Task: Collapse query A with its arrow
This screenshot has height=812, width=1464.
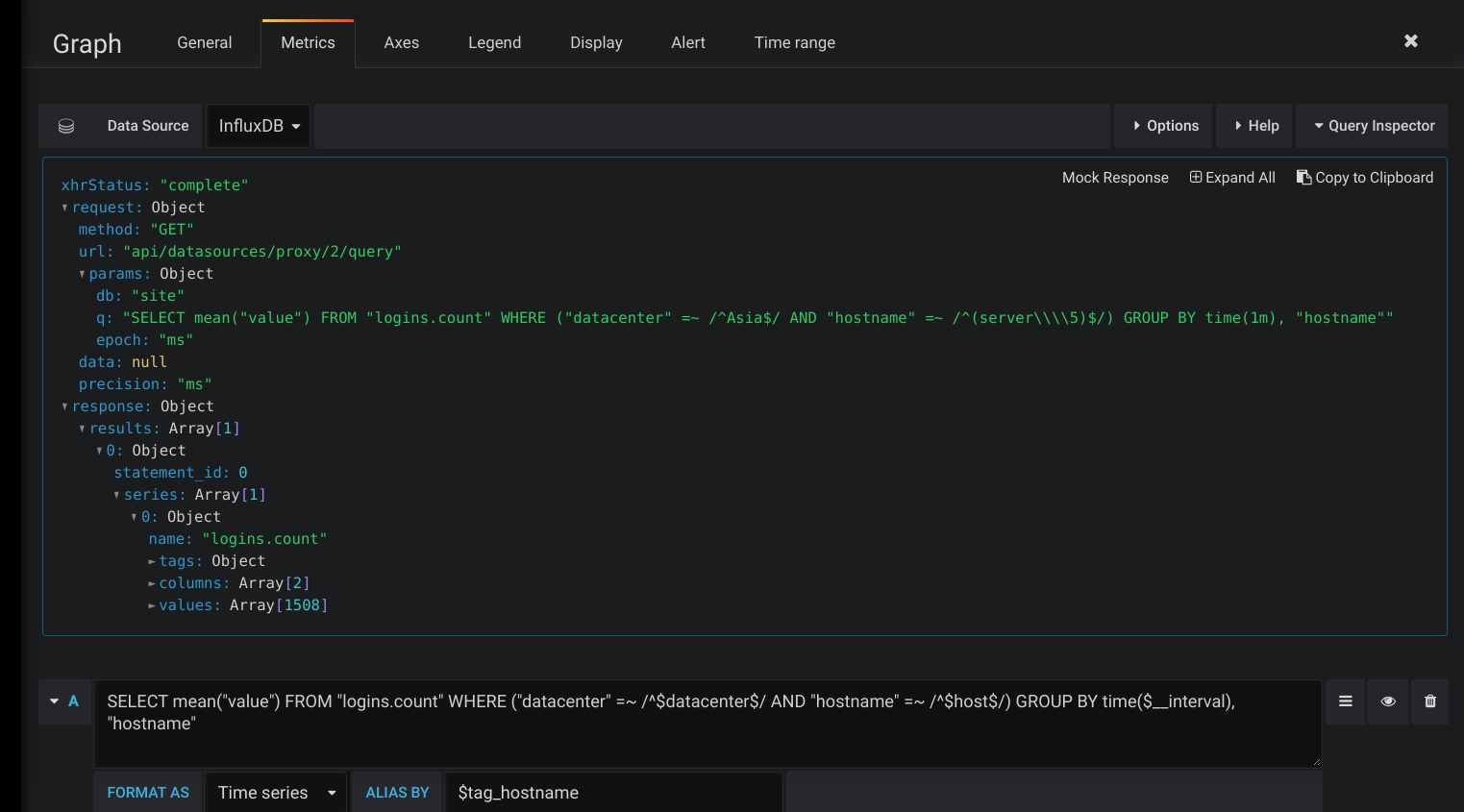Action: coord(53,701)
